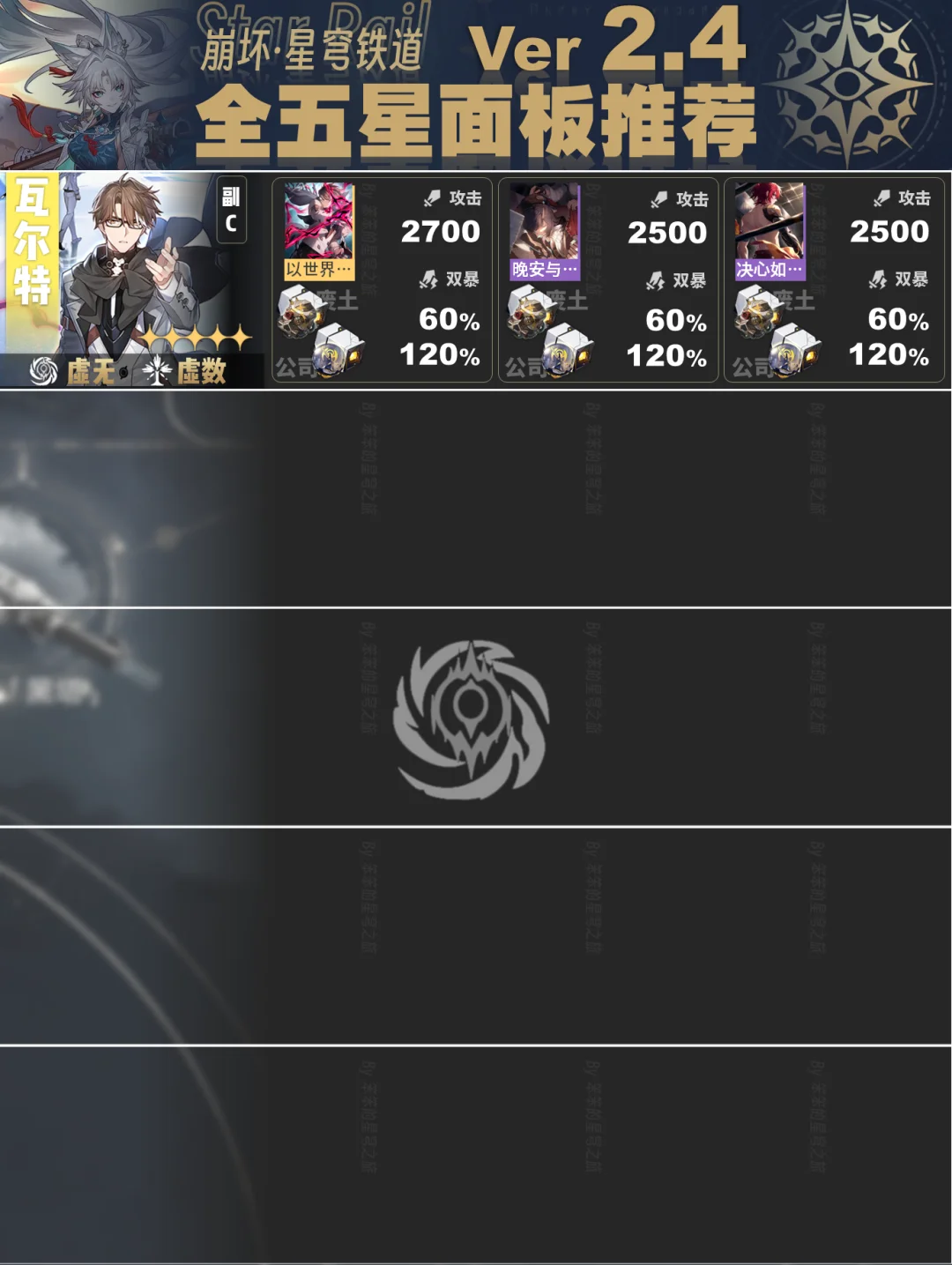Click the relic set icon in first card

[x=301, y=312]
